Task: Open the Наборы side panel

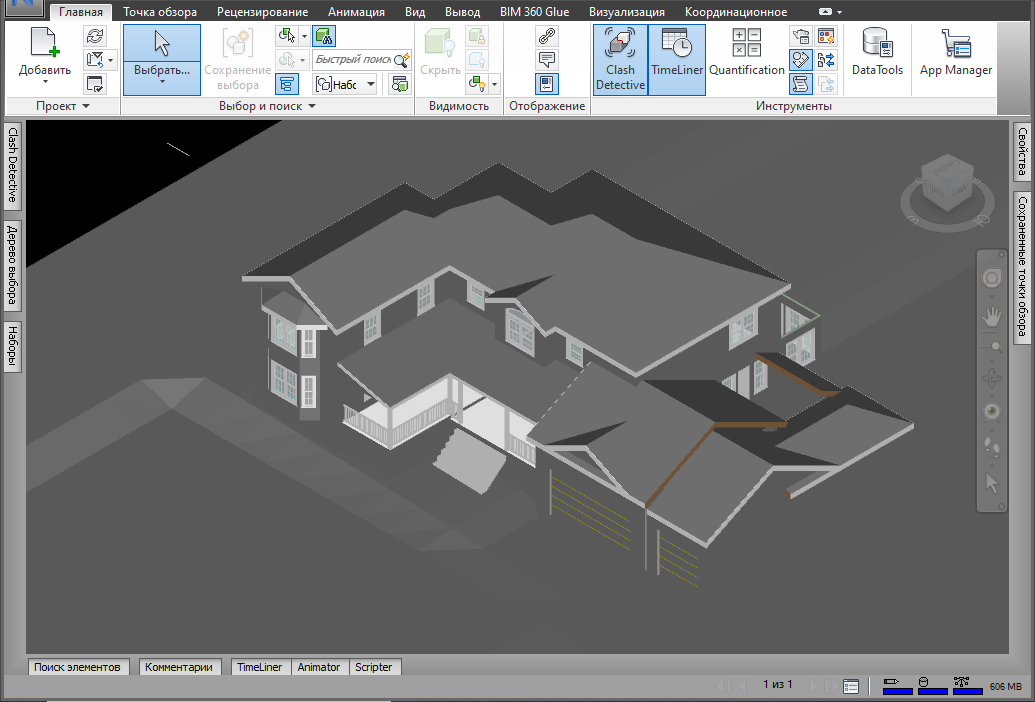Action: point(13,347)
